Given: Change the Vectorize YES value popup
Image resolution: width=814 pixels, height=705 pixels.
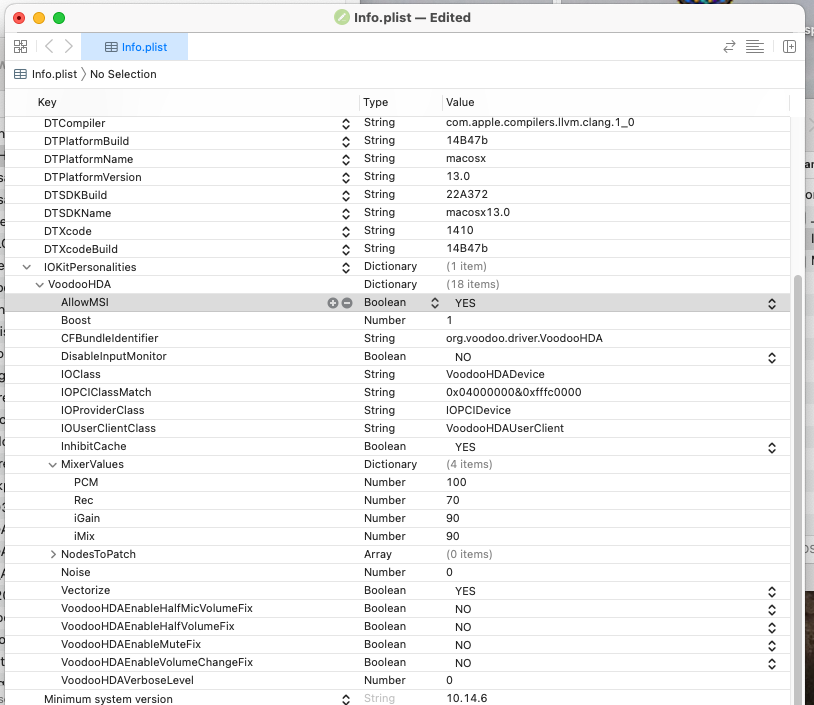Looking at the screenshot, I should point(772,592).
